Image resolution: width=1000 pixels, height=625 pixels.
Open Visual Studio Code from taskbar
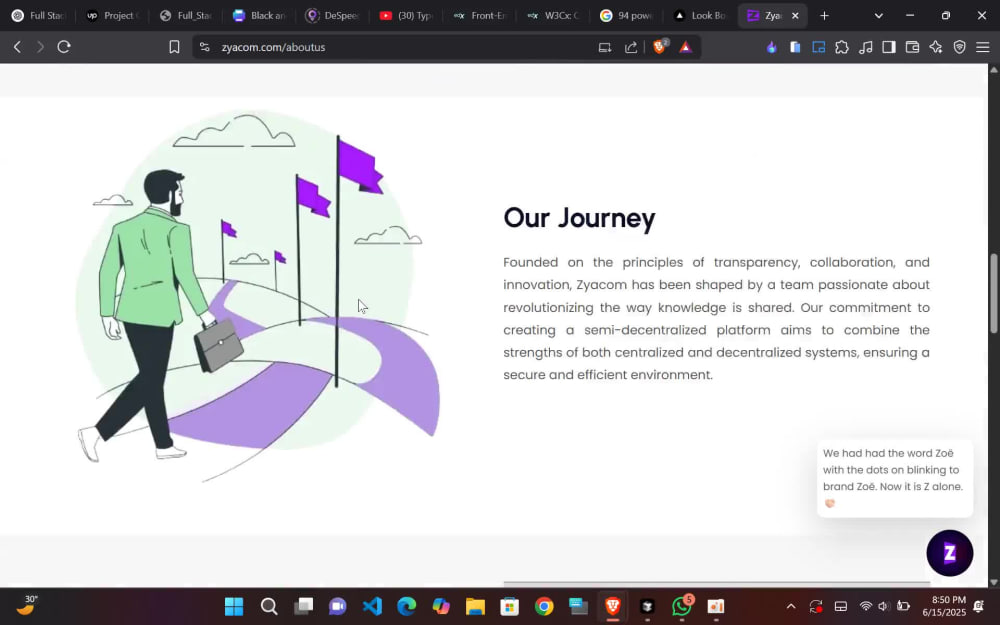372,607
